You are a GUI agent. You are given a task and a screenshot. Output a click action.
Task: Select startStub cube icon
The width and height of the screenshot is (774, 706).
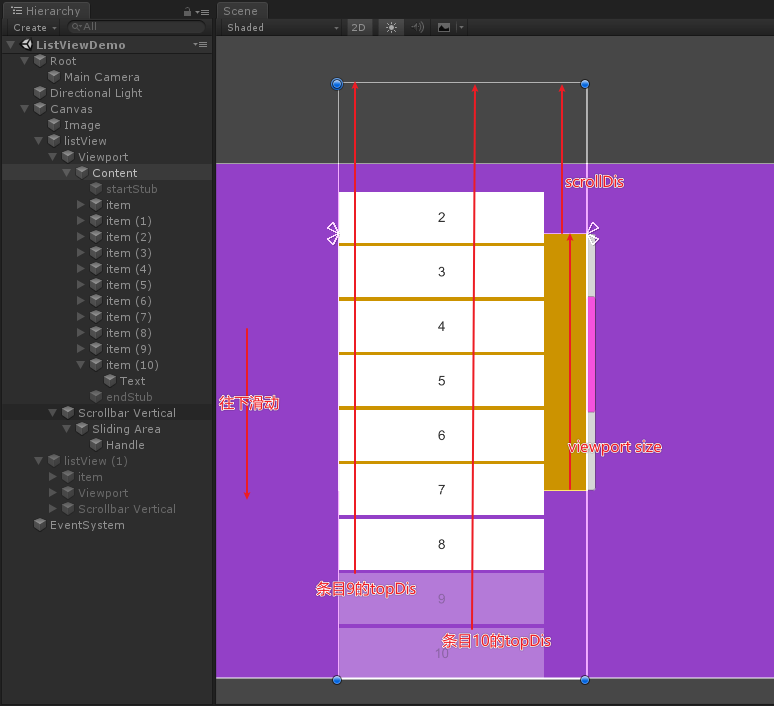point(96,189)
